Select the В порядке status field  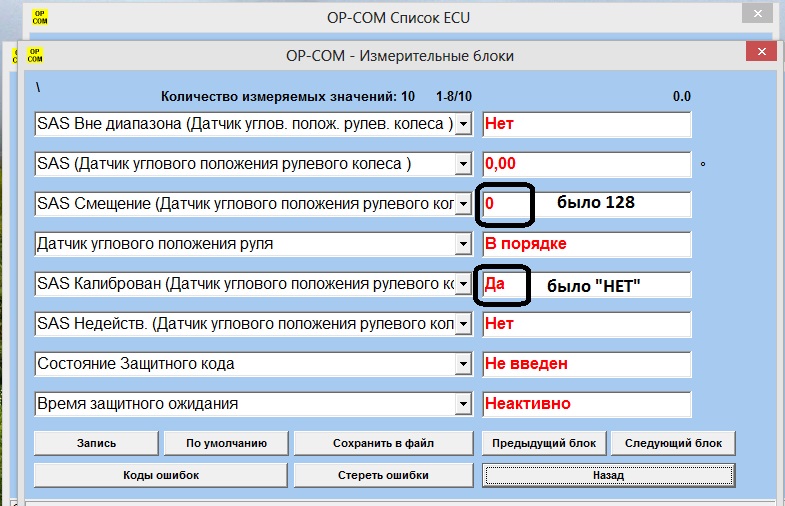586,244
